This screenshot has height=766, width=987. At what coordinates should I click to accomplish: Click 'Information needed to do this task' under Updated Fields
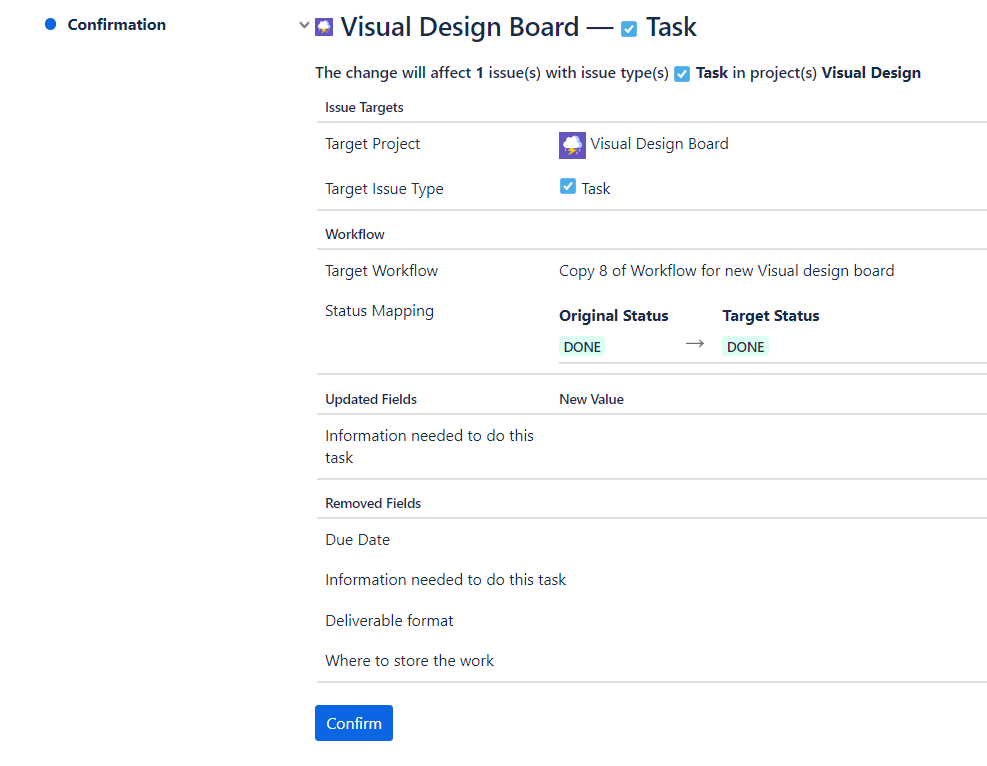click(x=429, y=446)
